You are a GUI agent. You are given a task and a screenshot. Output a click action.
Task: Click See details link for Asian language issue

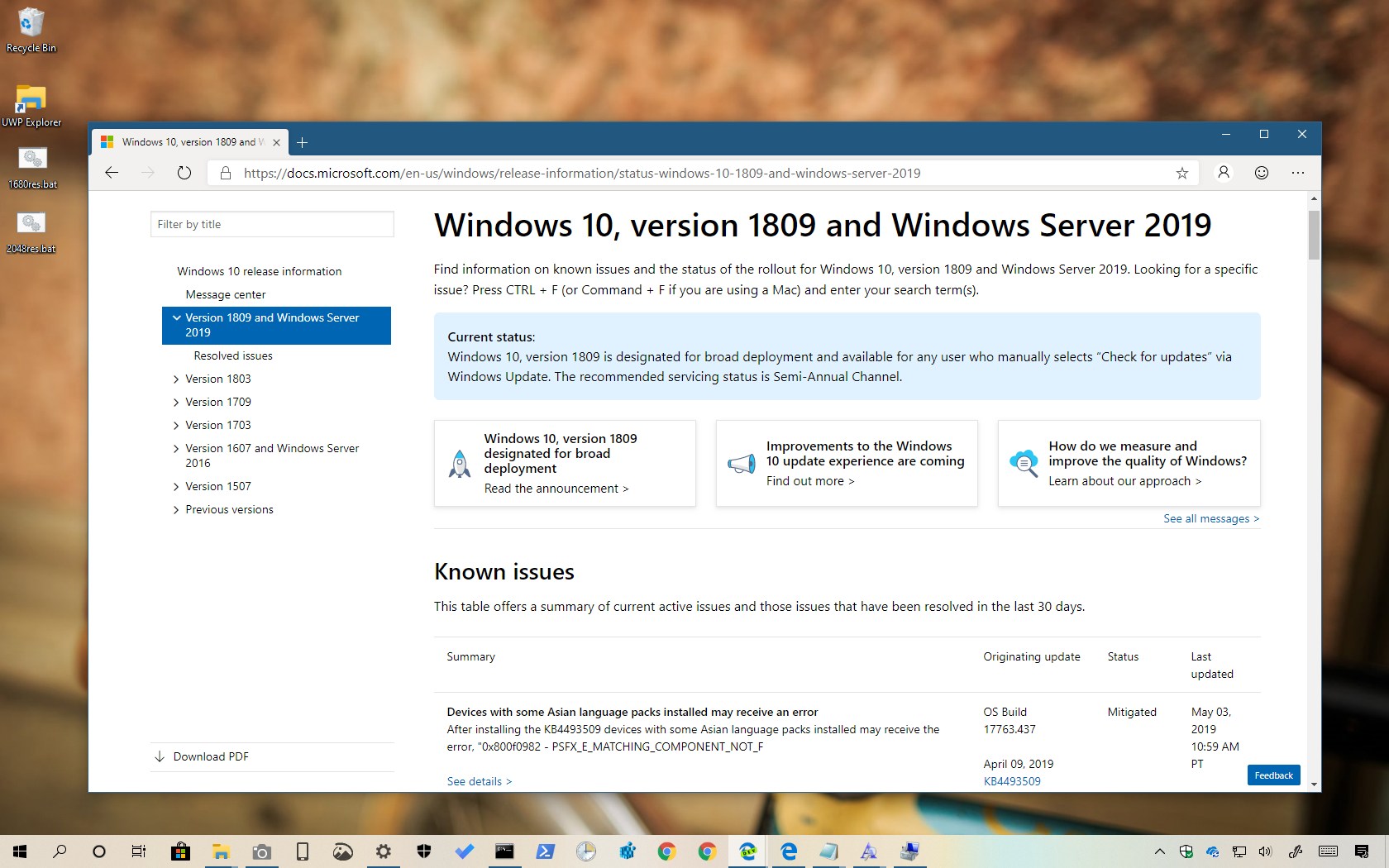click(x=480, y=781)
